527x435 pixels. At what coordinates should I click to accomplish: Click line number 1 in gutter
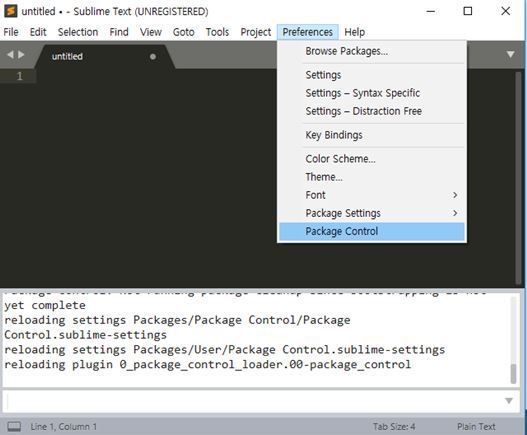[19, 76]
